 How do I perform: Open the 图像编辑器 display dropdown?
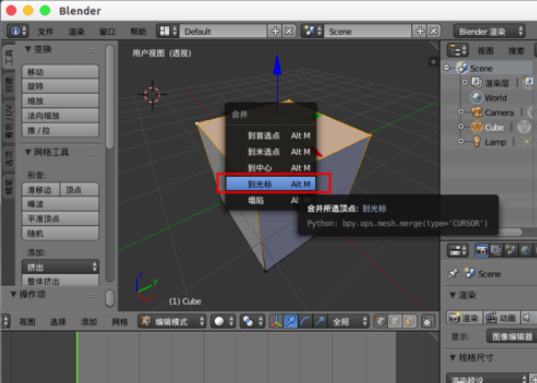(x=512, y=336)
